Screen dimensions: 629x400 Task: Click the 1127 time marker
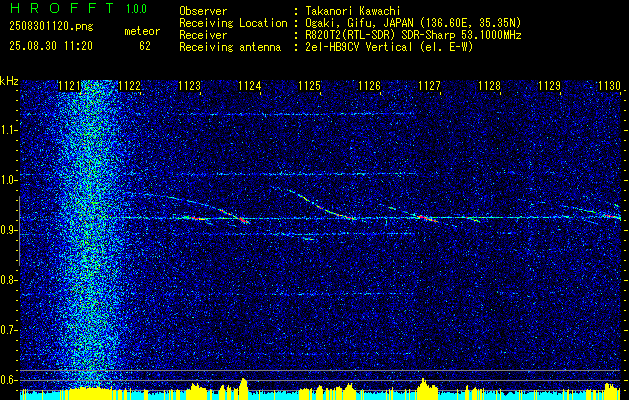click(429, 85)
